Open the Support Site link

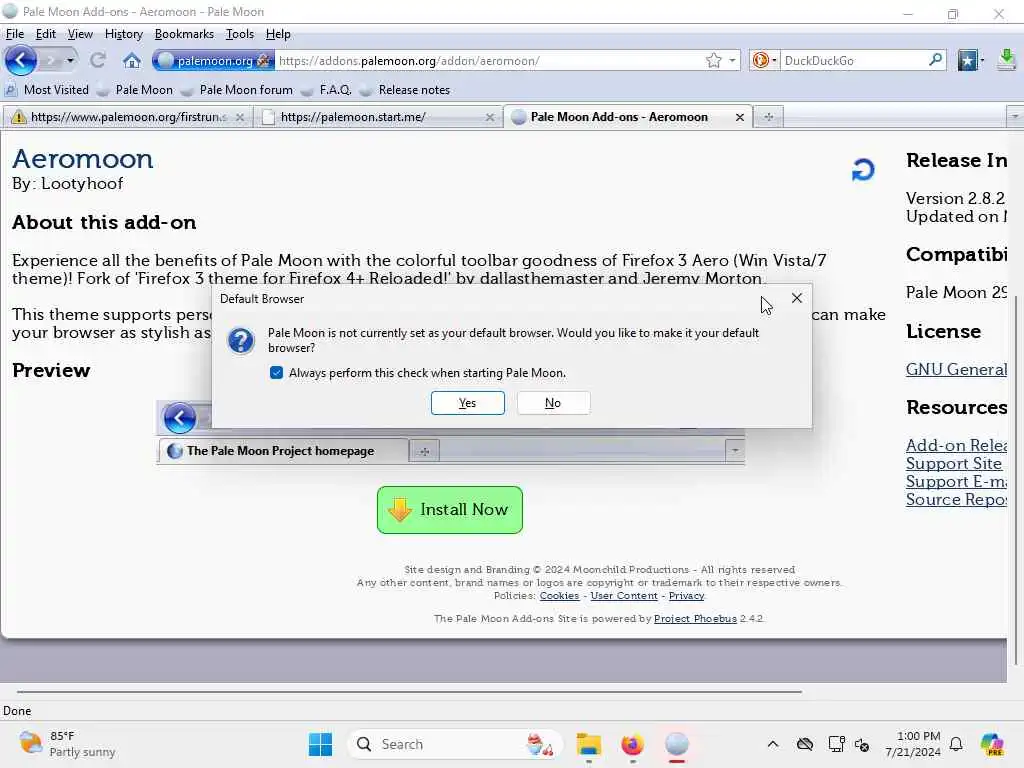[953, 464]
